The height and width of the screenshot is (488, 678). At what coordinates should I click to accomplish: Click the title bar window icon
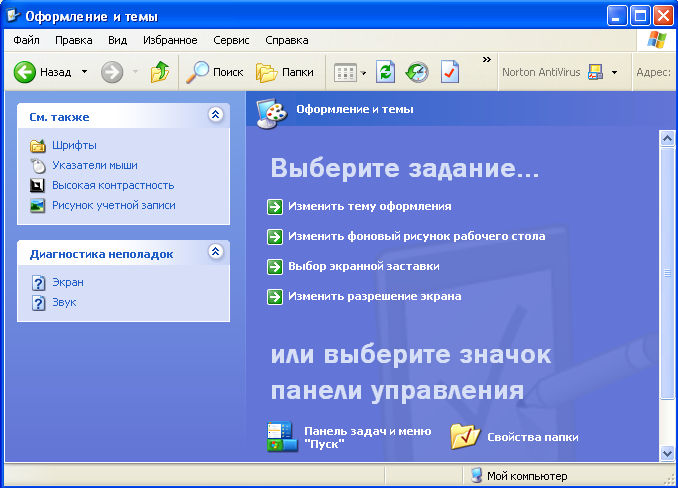pyautogui.click(x=13, y=16)
